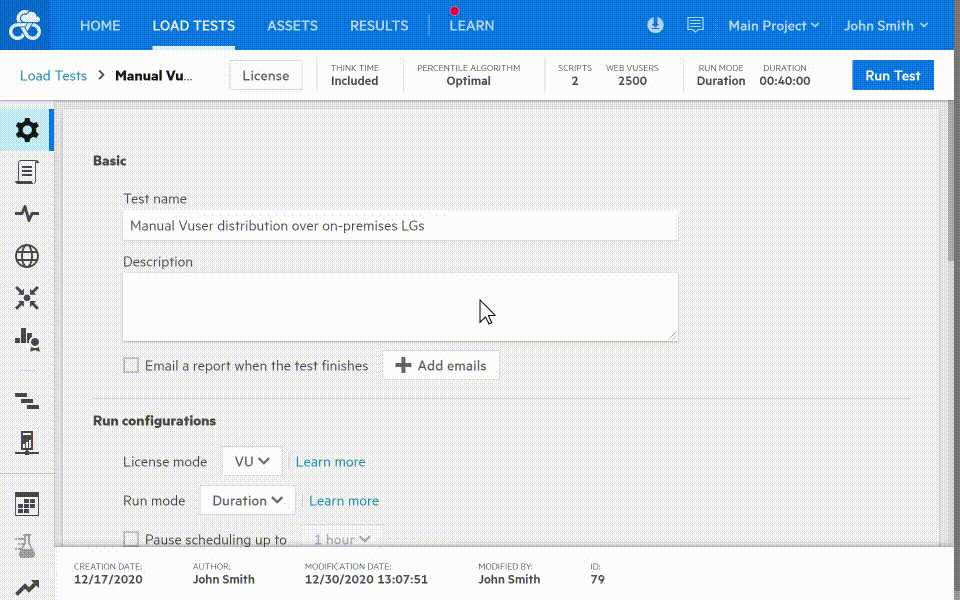Toggle the monitors grid icon in sidebar
This screenshot has width=960, height=600.
click(26, 504)
